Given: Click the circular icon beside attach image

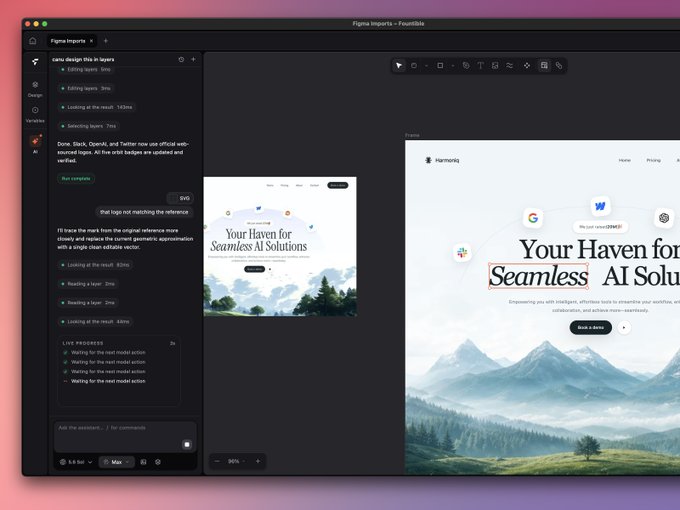Looking at the screenshot, I should (158, 462).
